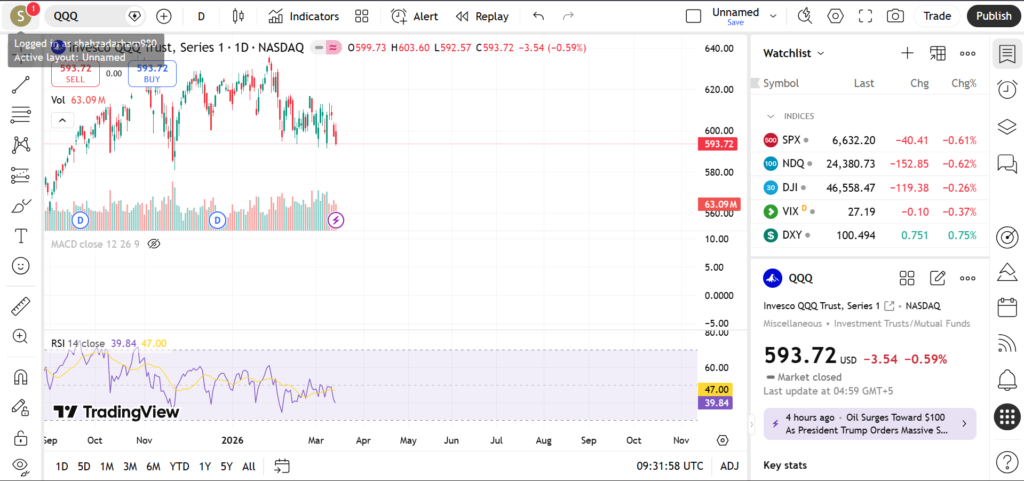Viewport: 1024px width, 481px height.
Task: Select the Text drawing tool
Action: tap(20, 236)
